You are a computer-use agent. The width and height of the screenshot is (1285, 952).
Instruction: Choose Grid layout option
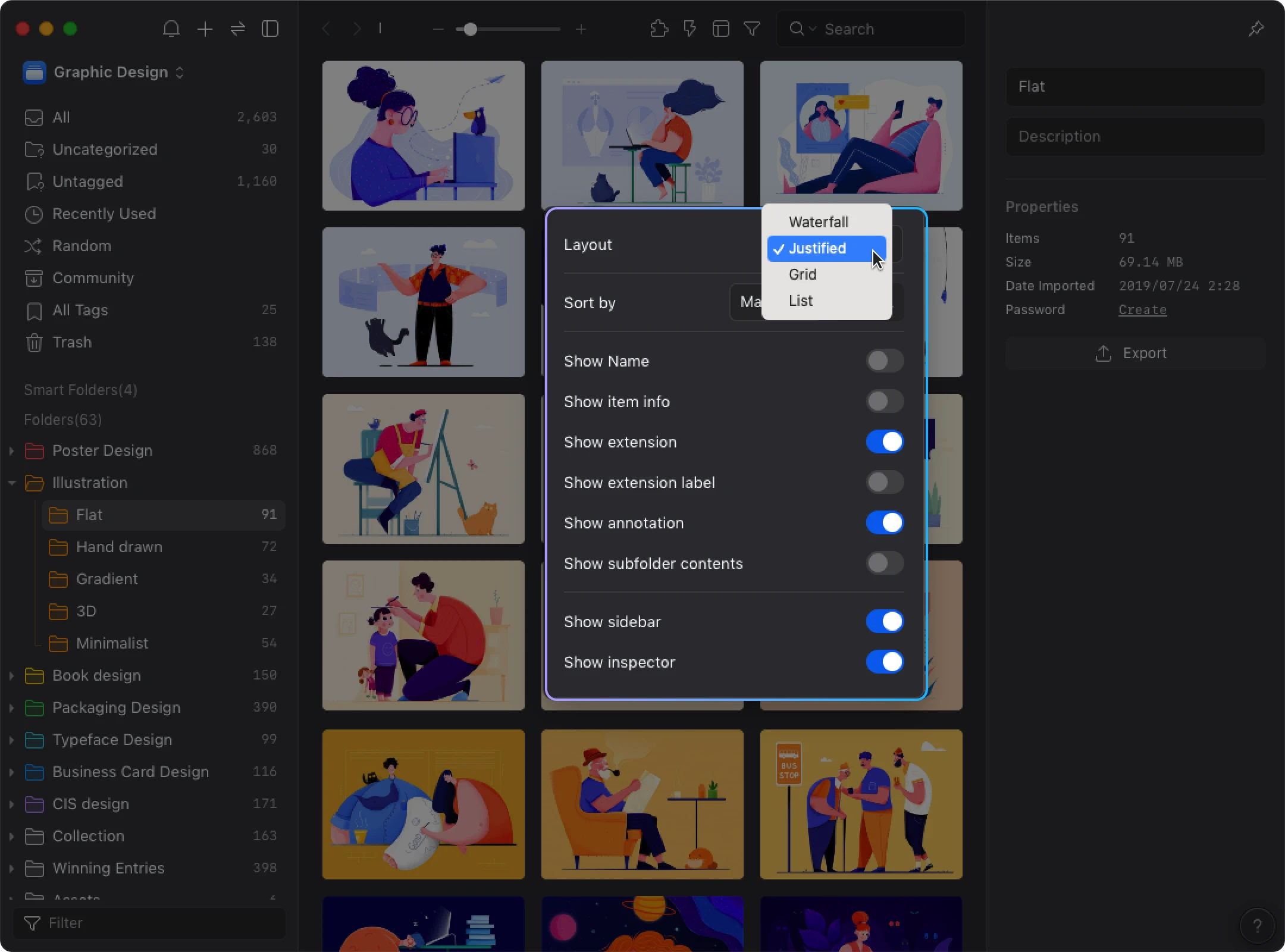tap(827, 274)
